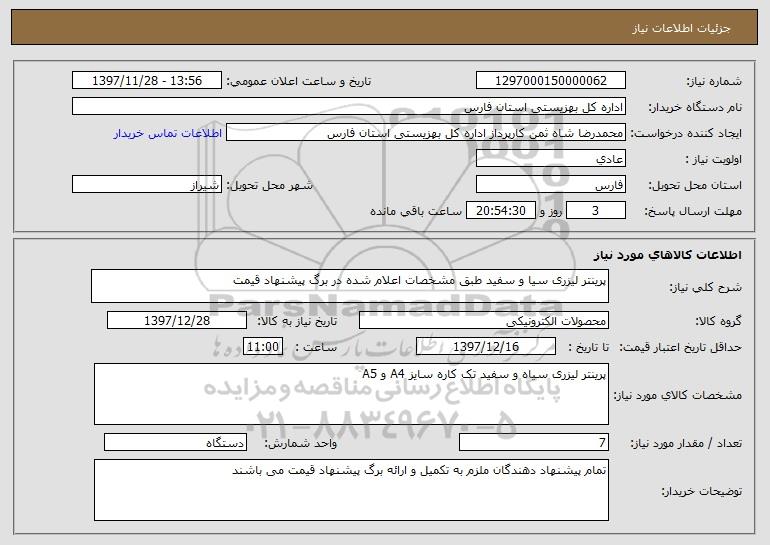Click the need number field 1297000150000062
This screenshot has width=770, height=545.
(x=551, y=81)
